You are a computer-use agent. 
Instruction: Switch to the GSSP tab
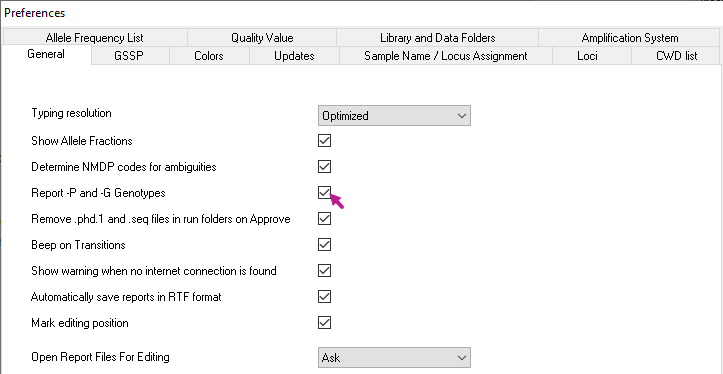(x=130, y=56)
